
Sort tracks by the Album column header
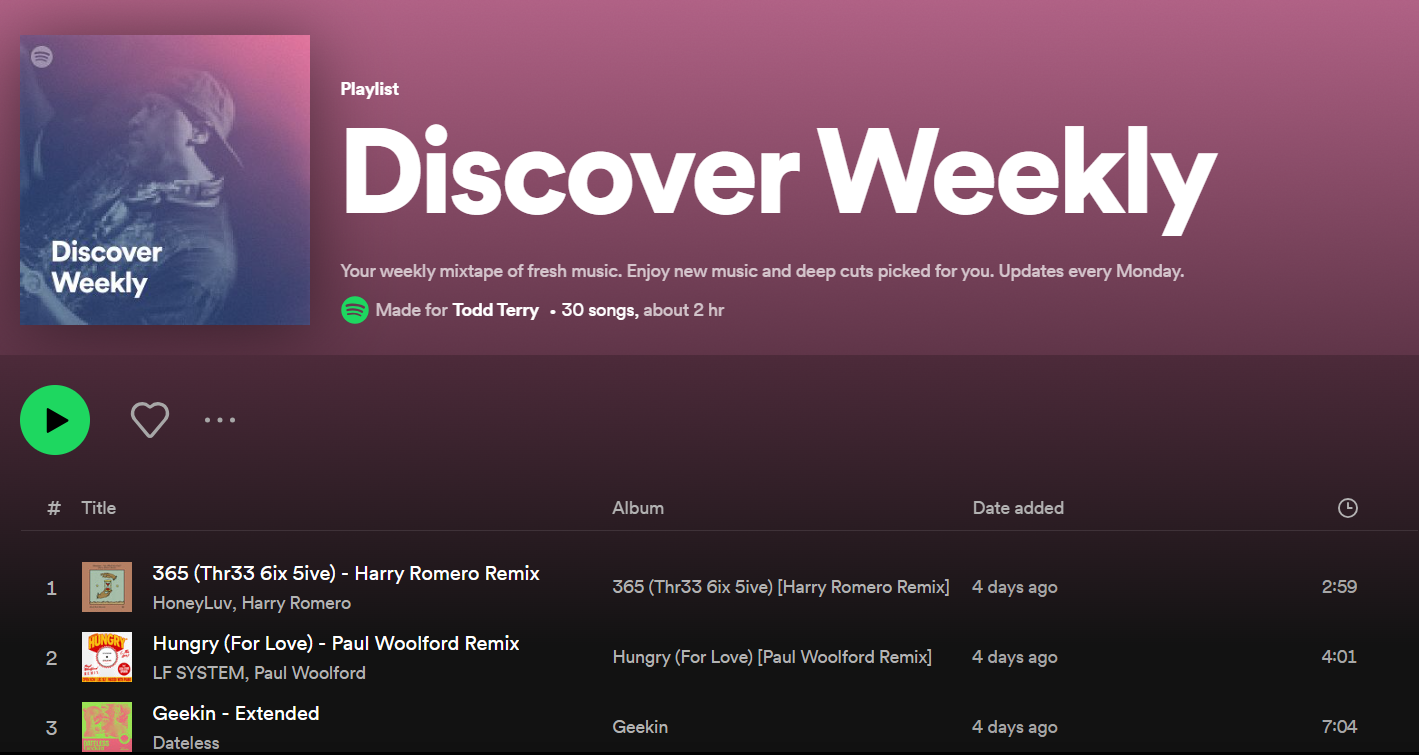[x=638, y=508]
